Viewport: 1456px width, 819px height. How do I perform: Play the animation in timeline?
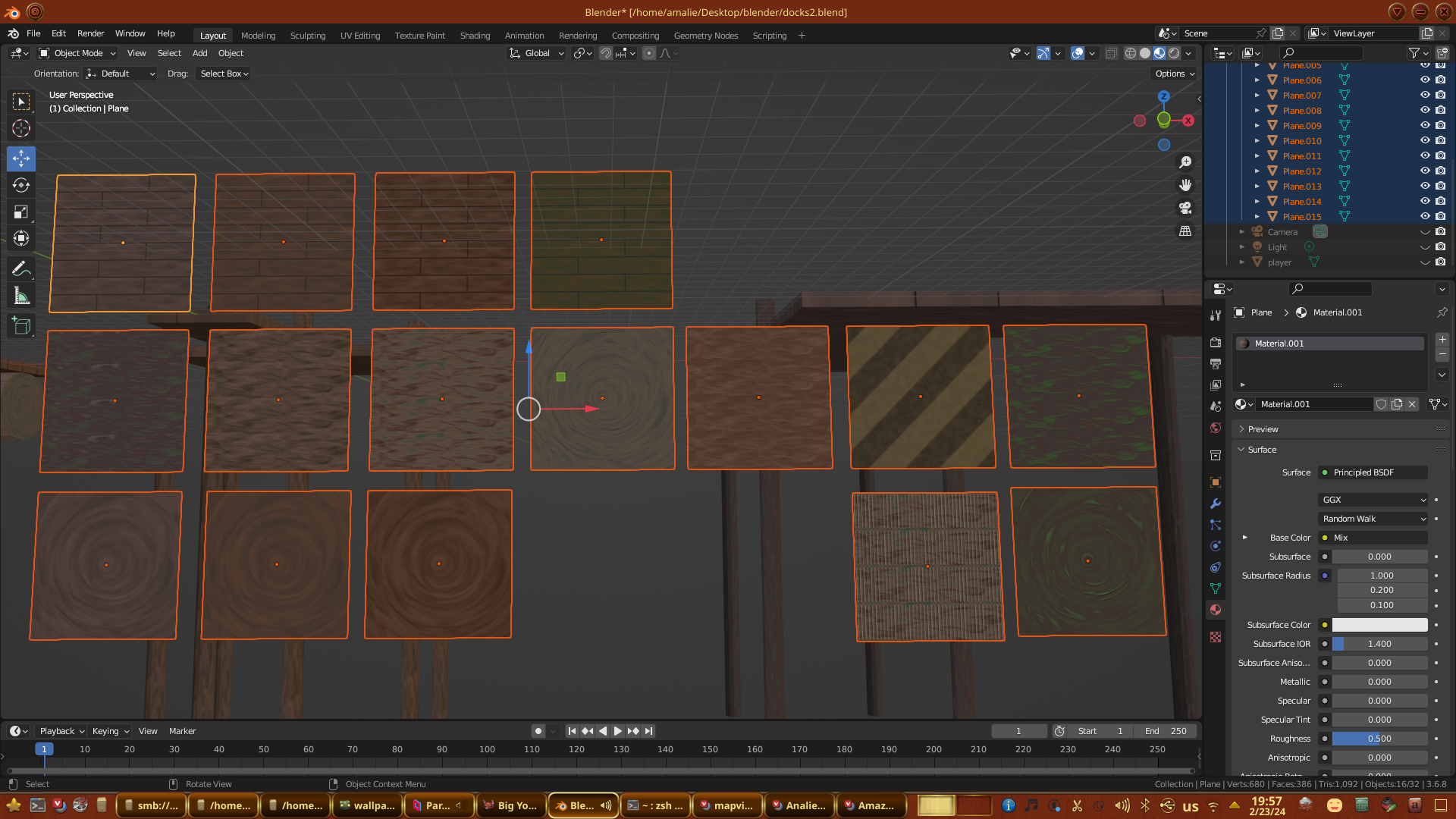[x=617, y=731]
